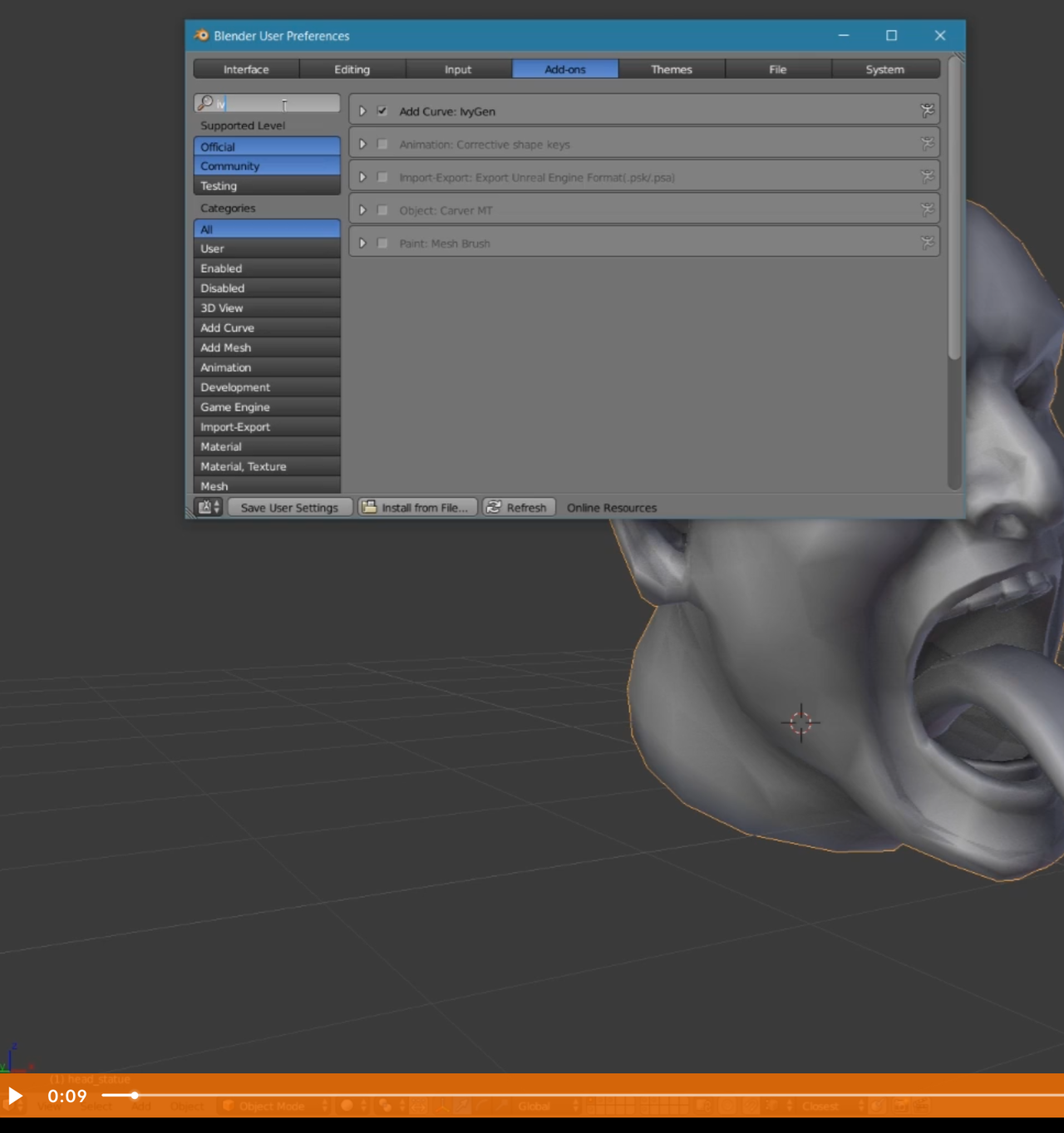This screenshot has width=1064, height=1133.
Task: Toggle the Official supported level filter
Action: point(267,146)
